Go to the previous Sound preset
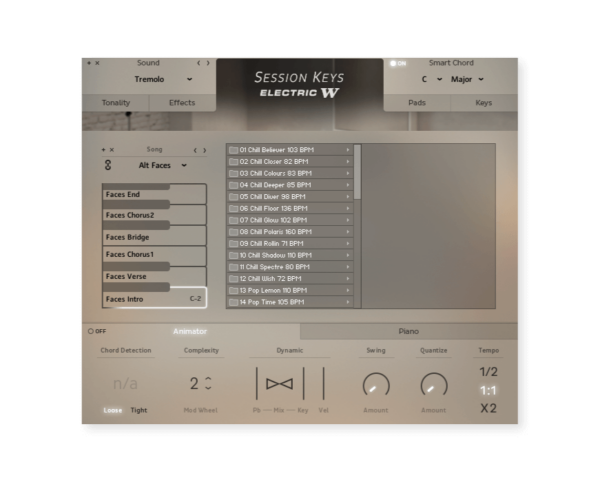The height and width of the screenshot is (482, 600). 198,63
